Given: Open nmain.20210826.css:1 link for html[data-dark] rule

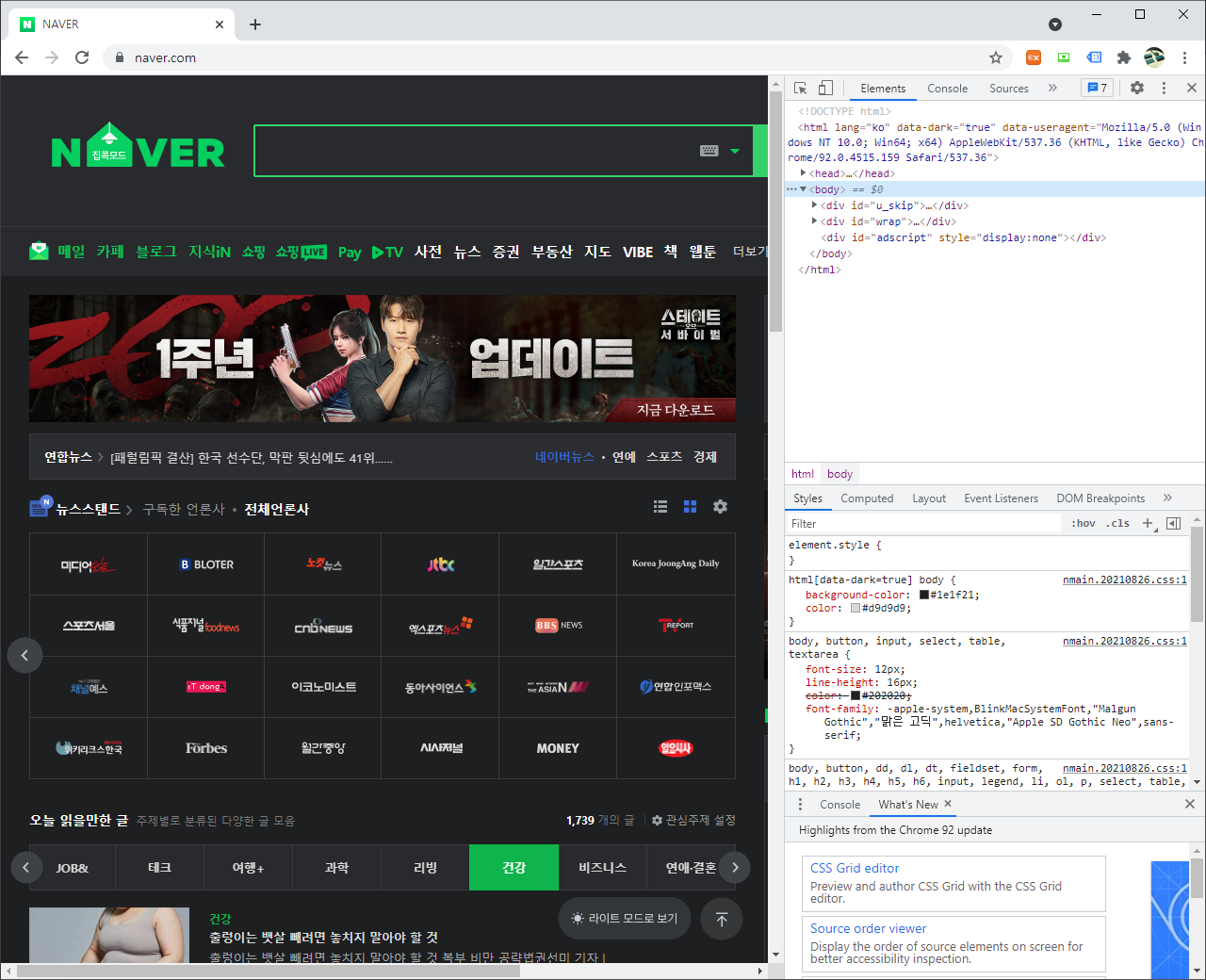Looking at the screenshot, I should pos(1124,580).
